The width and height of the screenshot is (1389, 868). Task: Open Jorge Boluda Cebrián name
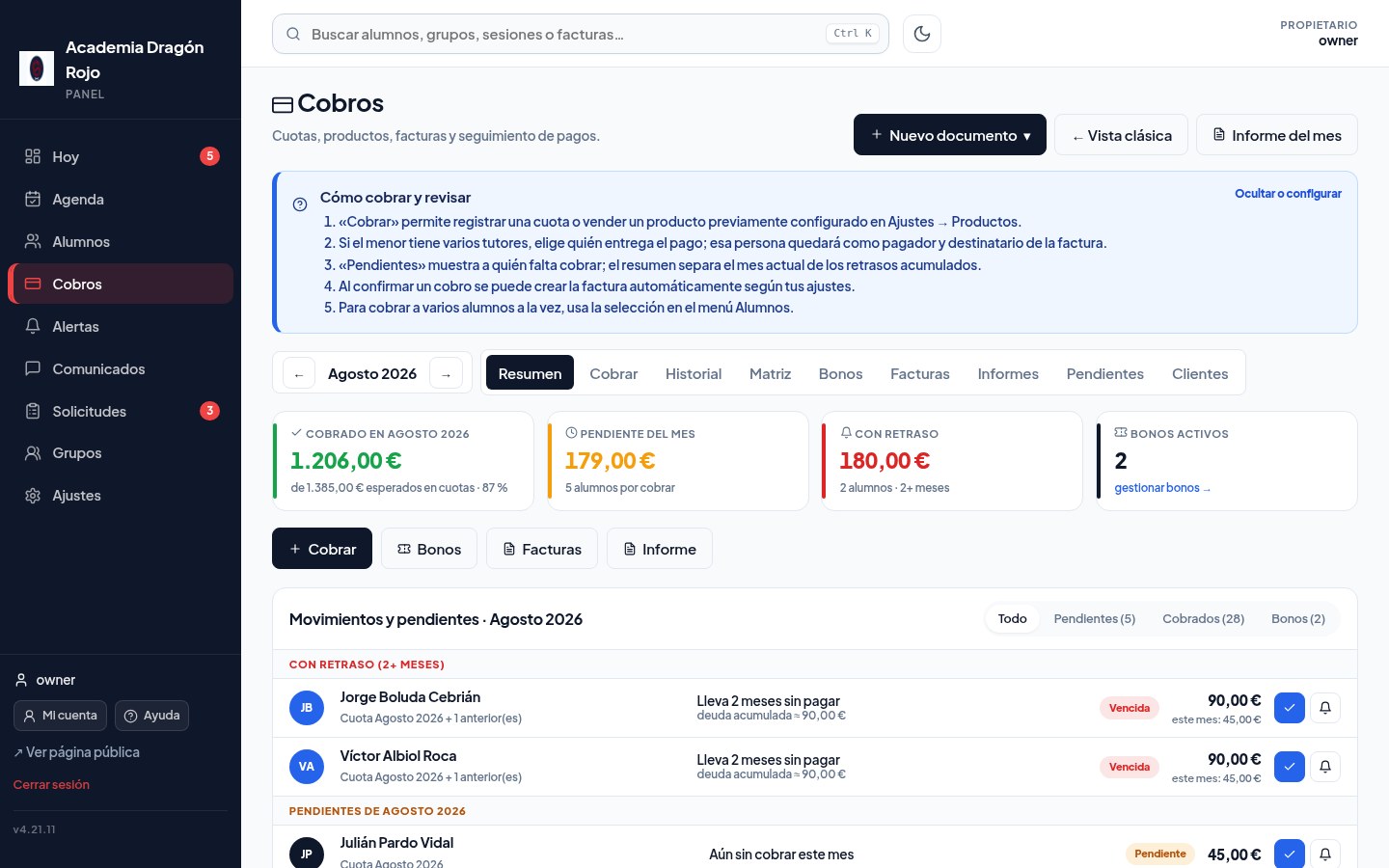click(x=410, y=697)
